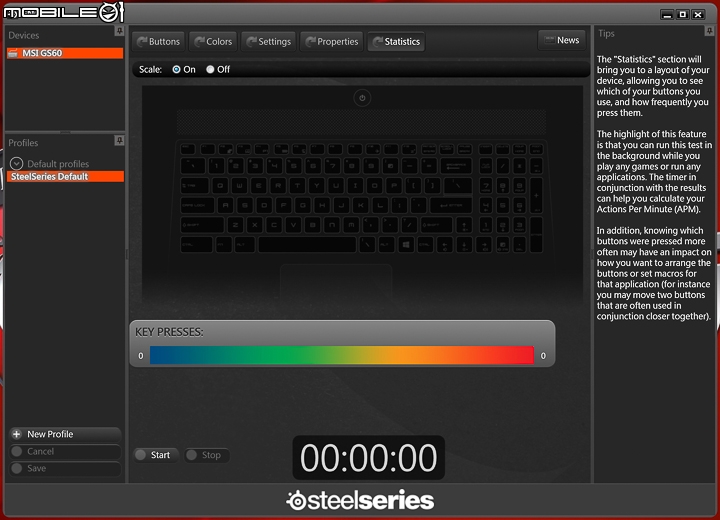Select the SteelSeries Default profile
The image size is (720, 520).
65,176
